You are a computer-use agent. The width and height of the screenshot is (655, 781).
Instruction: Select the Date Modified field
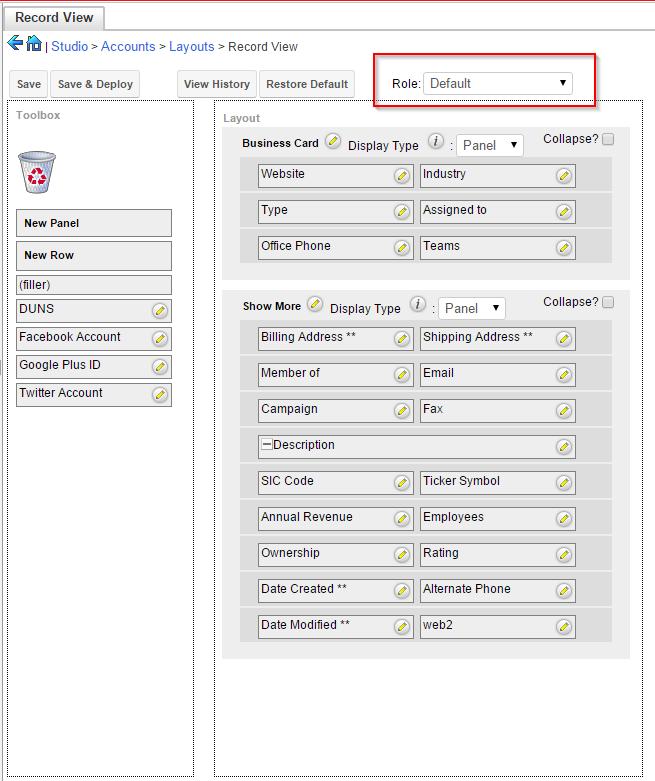[x=336, y=627]
